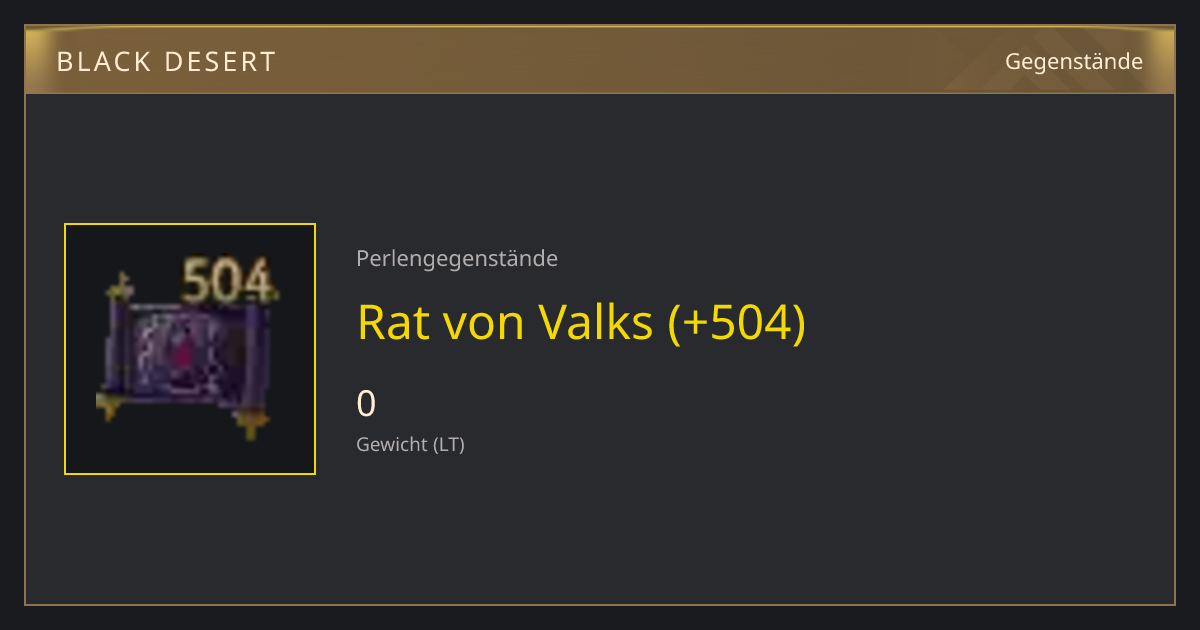Open the BLACK DESERT home title
Viewport: 1200px width, 630px height.
coord(166,62)
